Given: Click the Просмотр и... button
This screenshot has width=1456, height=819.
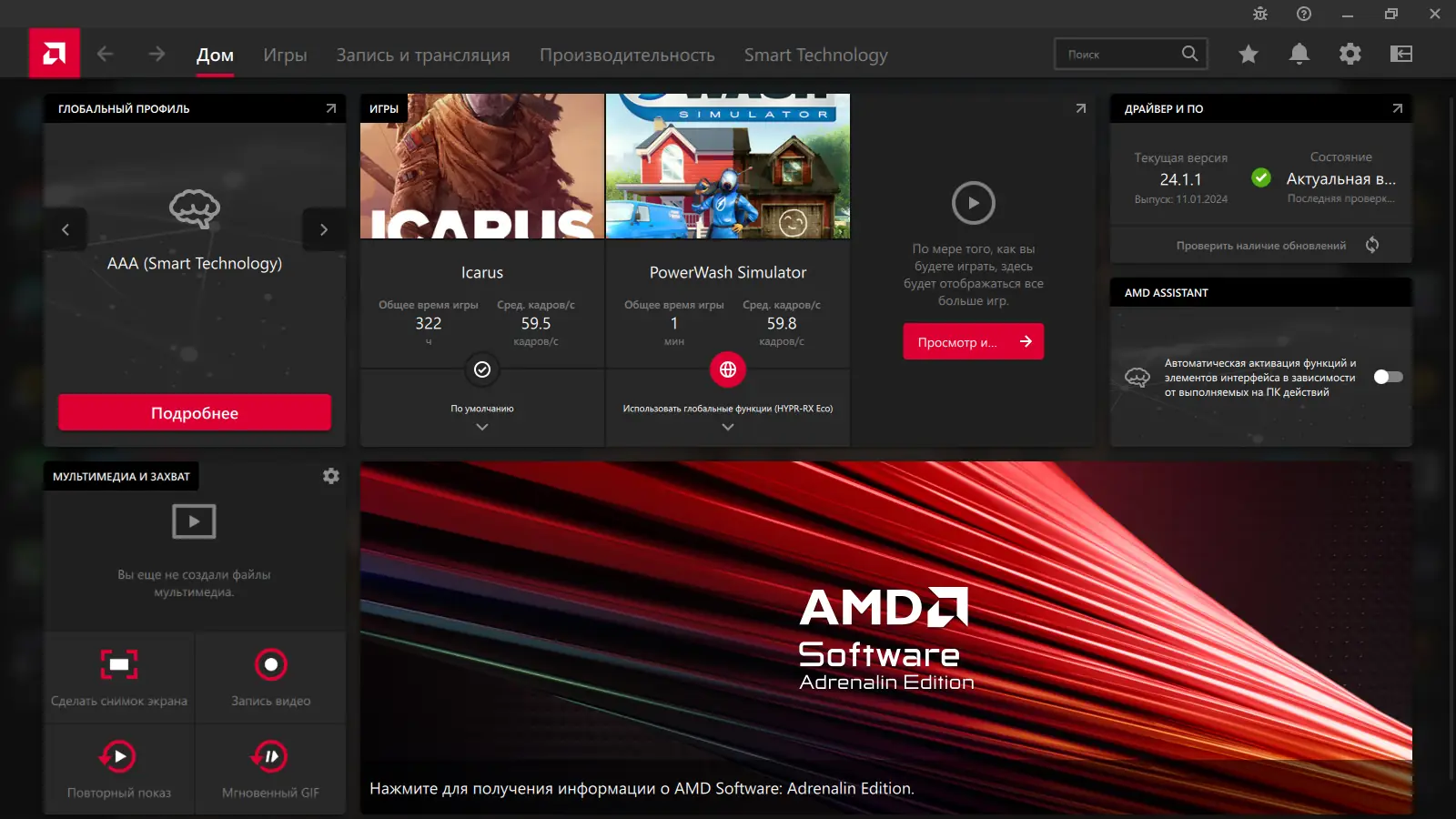Looking at the screenshot, I should (x=974, y=341).
